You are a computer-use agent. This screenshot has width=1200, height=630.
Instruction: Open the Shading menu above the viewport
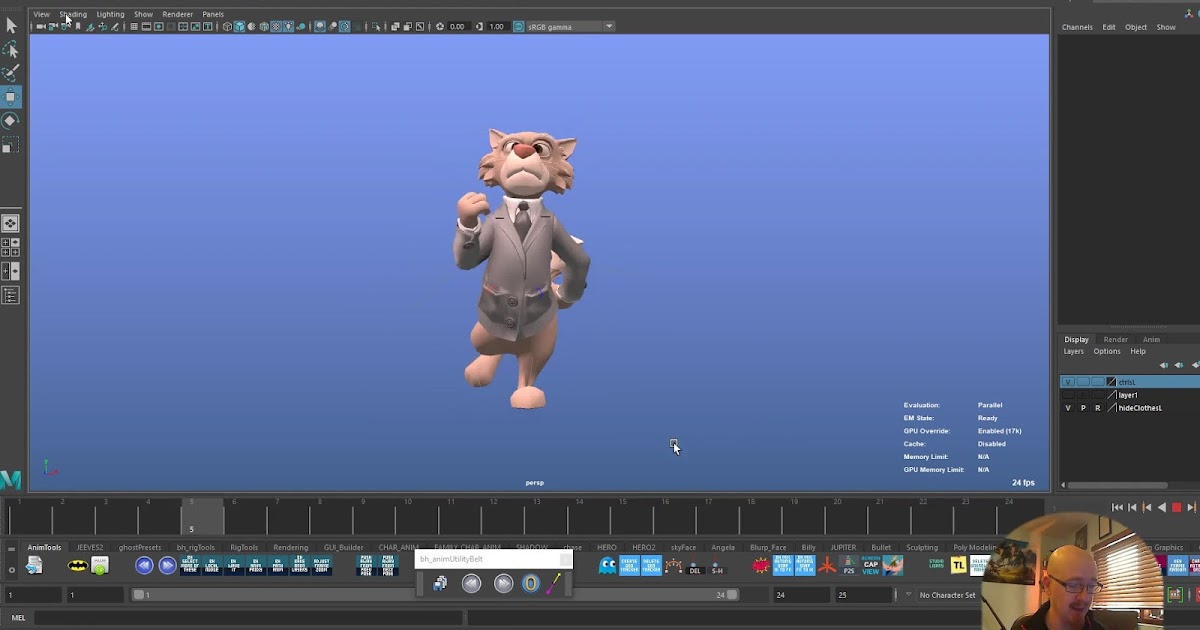point(72,13)
